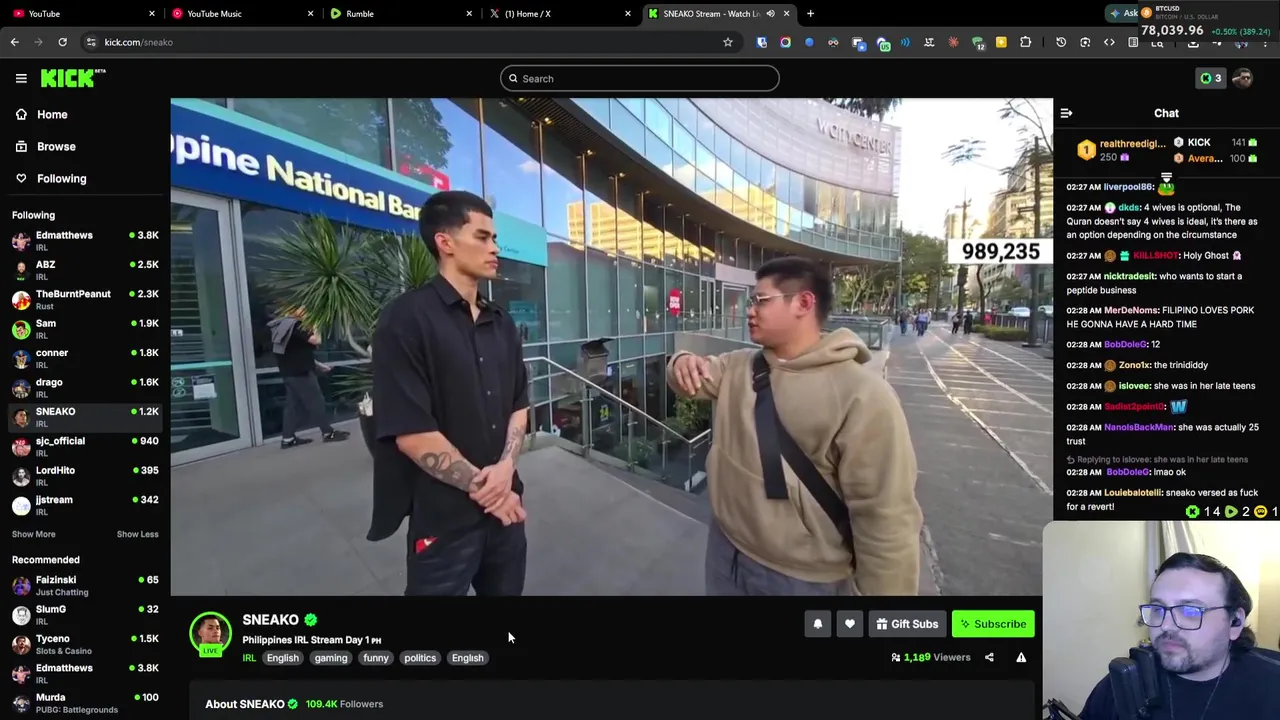The image size is (1280, 720).
Task: Click SNEAKO streamer avatar with LIVE badge
Action: [x=210, y=634]
